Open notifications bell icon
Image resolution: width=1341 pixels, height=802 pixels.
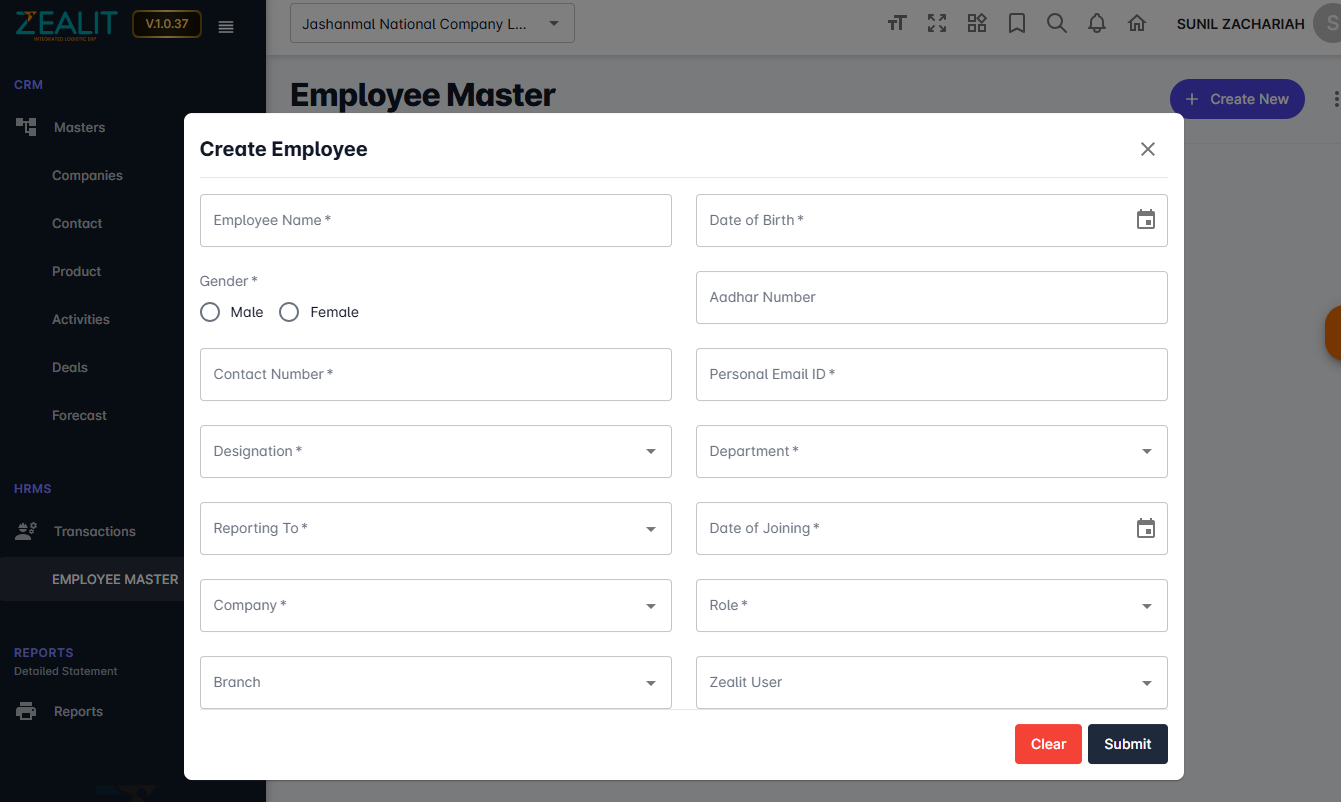[1097, 23]
